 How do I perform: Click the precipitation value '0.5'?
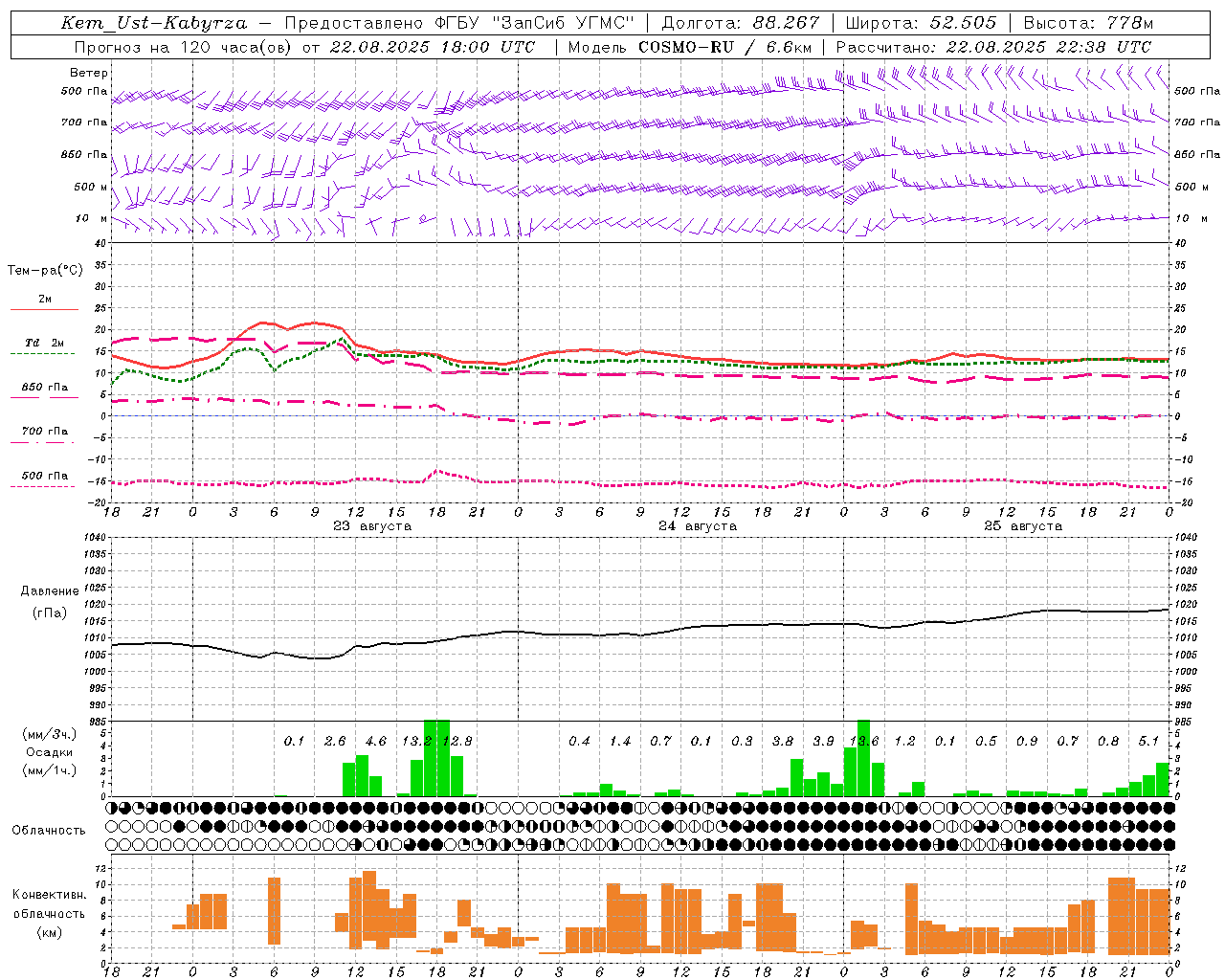(x=986, y=742)
